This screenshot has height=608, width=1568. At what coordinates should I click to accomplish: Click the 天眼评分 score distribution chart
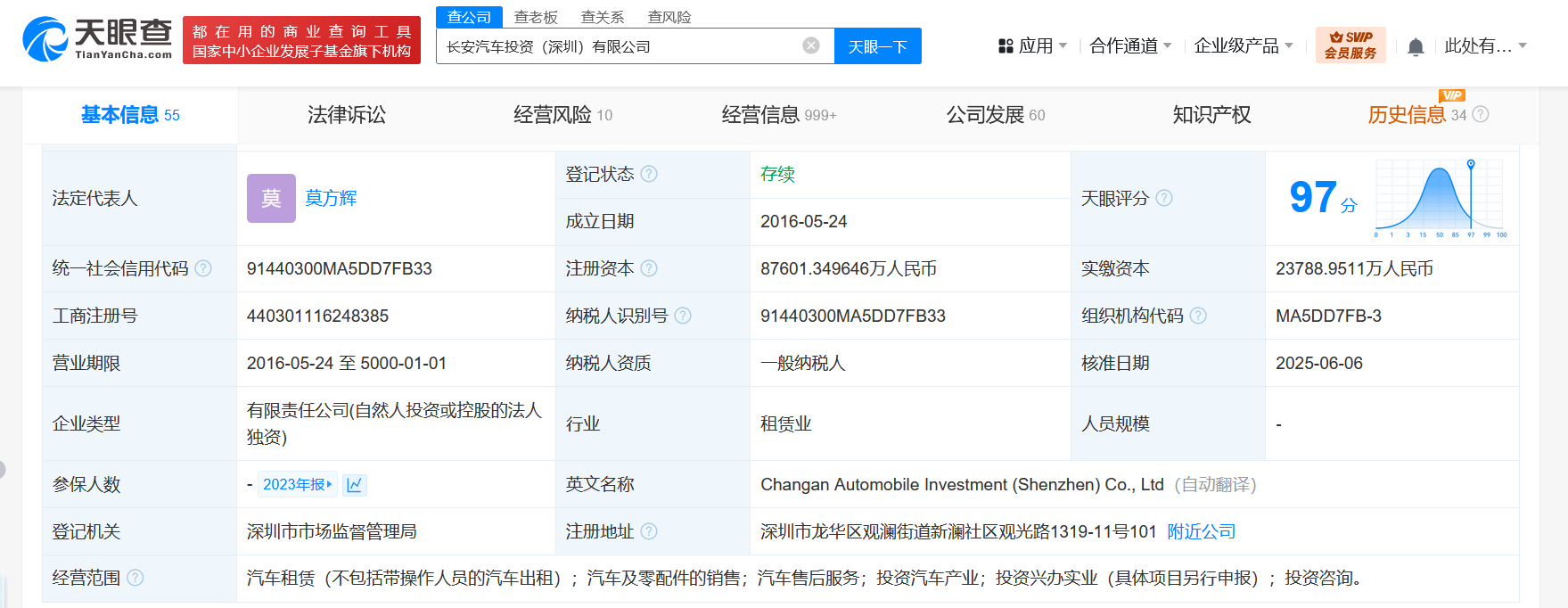1440,198
